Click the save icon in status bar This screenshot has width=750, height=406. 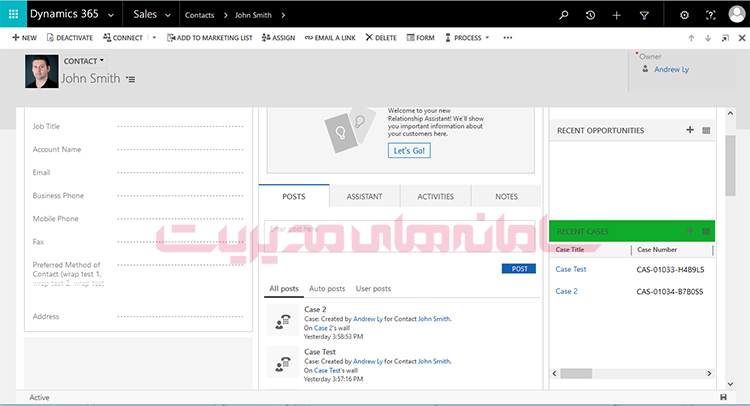pyautogui.click(x=723, y=397)
